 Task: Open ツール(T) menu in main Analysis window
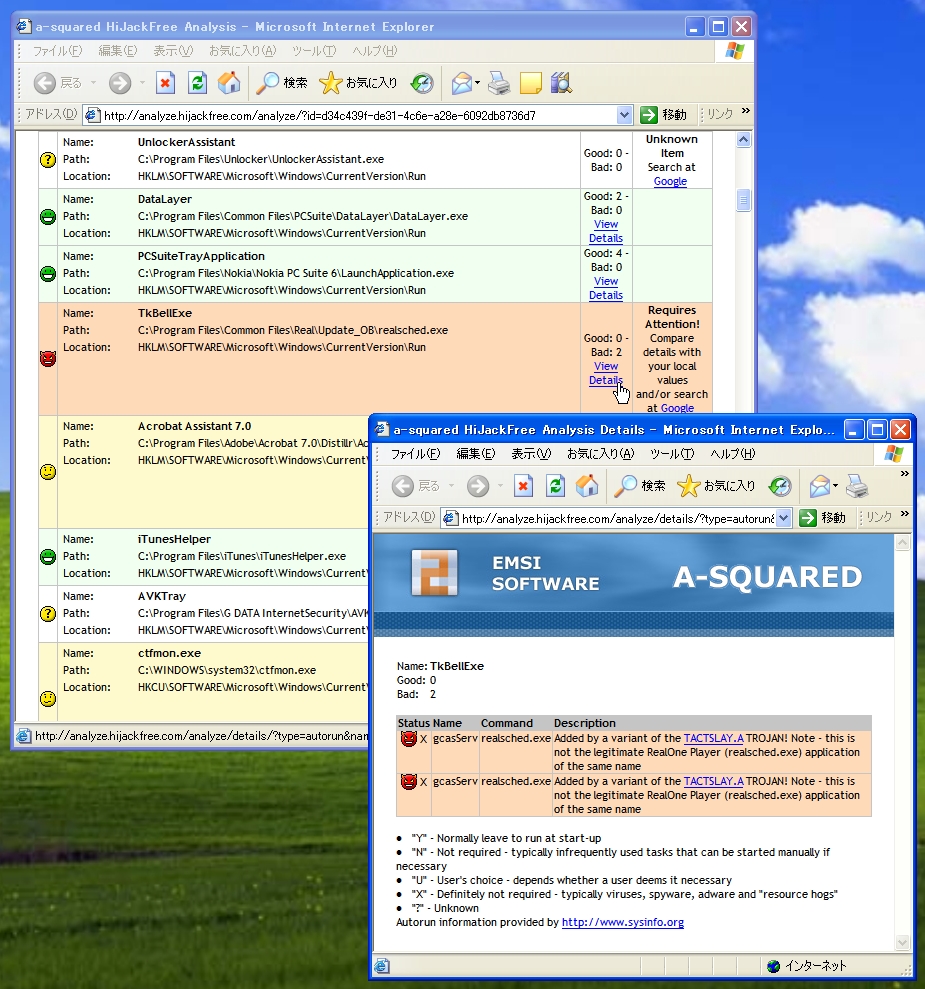coord(314,50)
